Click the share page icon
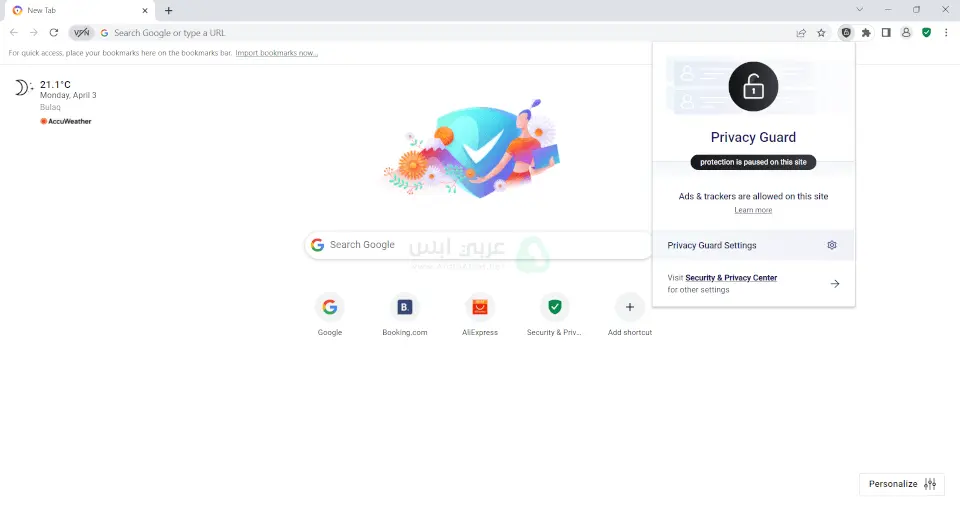960x509 pixels. pyautogui.click(x=801, y=33)
